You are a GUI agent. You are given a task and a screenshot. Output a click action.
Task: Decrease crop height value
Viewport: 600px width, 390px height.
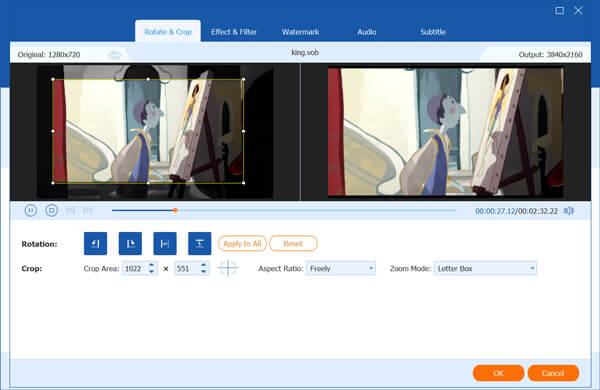click(204, 271)
